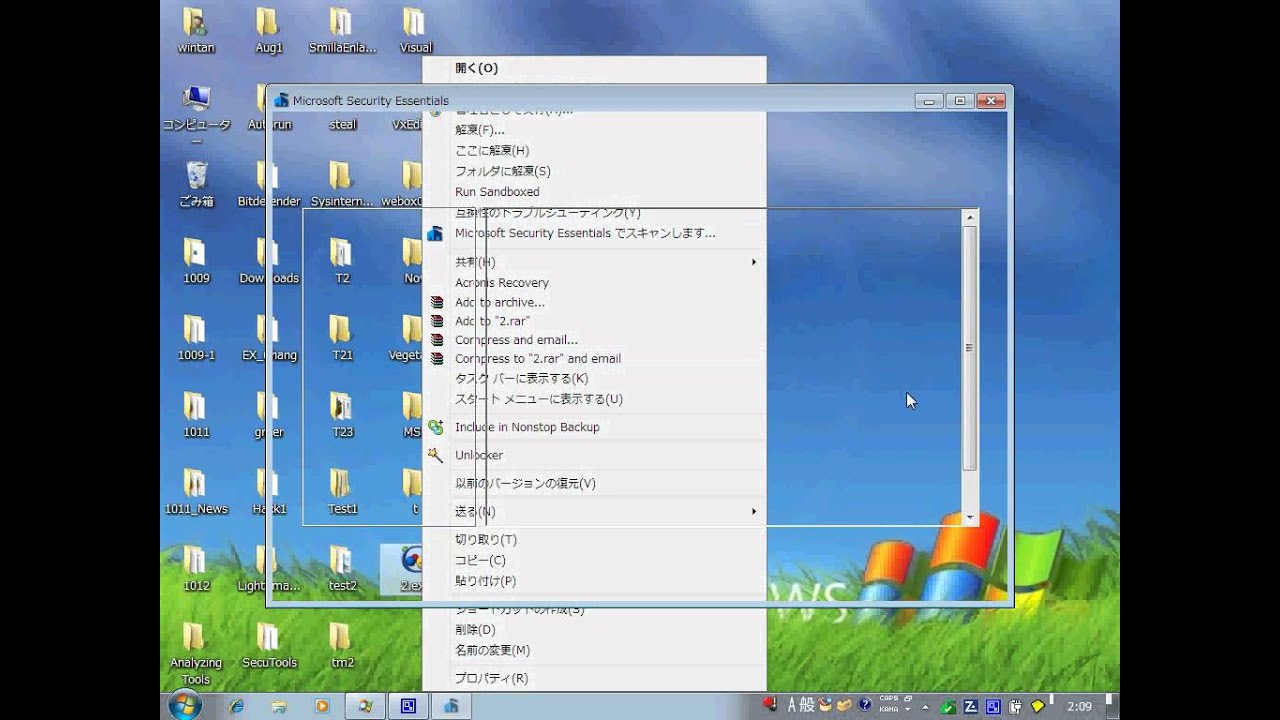Click the Security Essentials vertical scrollbar thumb

(x=969, y=348)
